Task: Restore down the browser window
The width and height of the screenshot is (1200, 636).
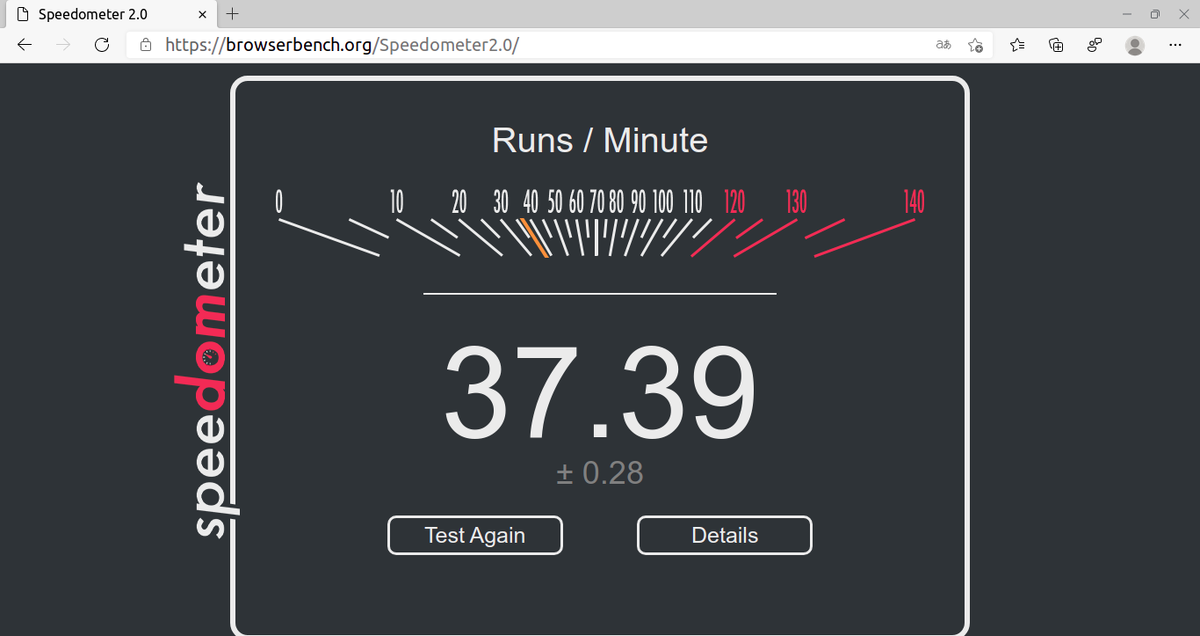Action: (1155, 15)
